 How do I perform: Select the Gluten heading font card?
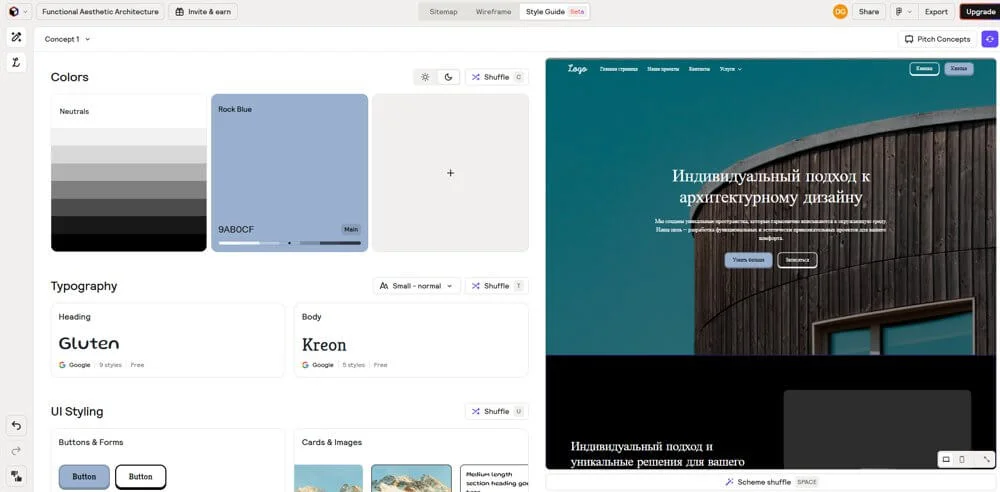pos(168,340)
